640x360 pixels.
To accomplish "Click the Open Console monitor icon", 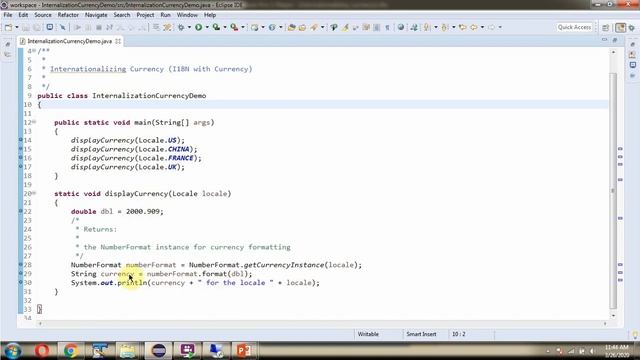I will pos(49,27).
